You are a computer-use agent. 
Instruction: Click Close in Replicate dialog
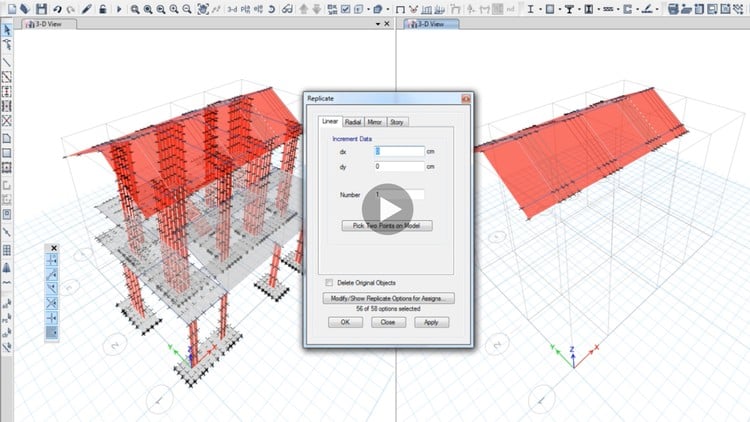(388, 322)
